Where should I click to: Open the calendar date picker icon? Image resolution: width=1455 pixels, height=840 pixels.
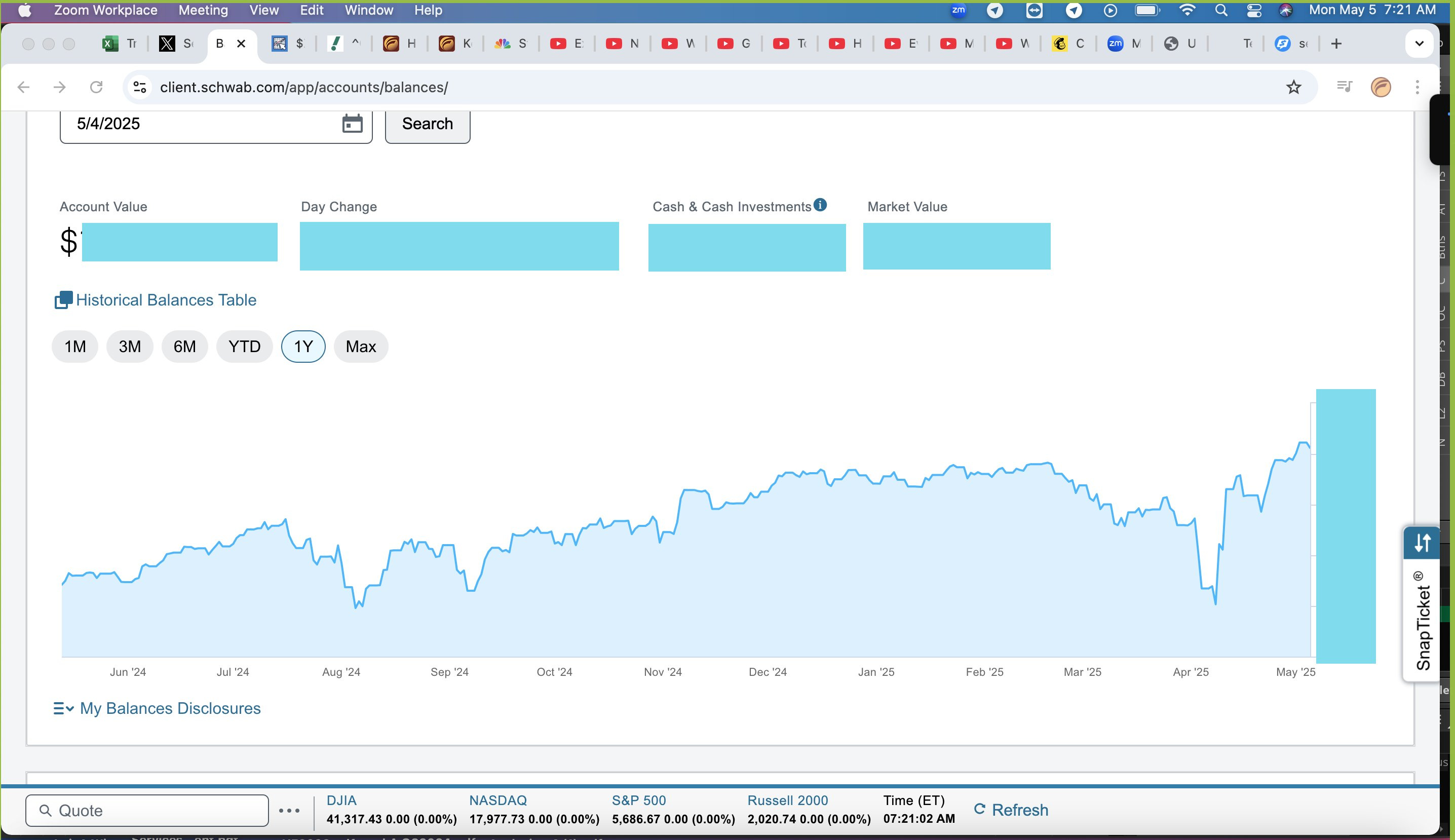(x=352, y=124)
